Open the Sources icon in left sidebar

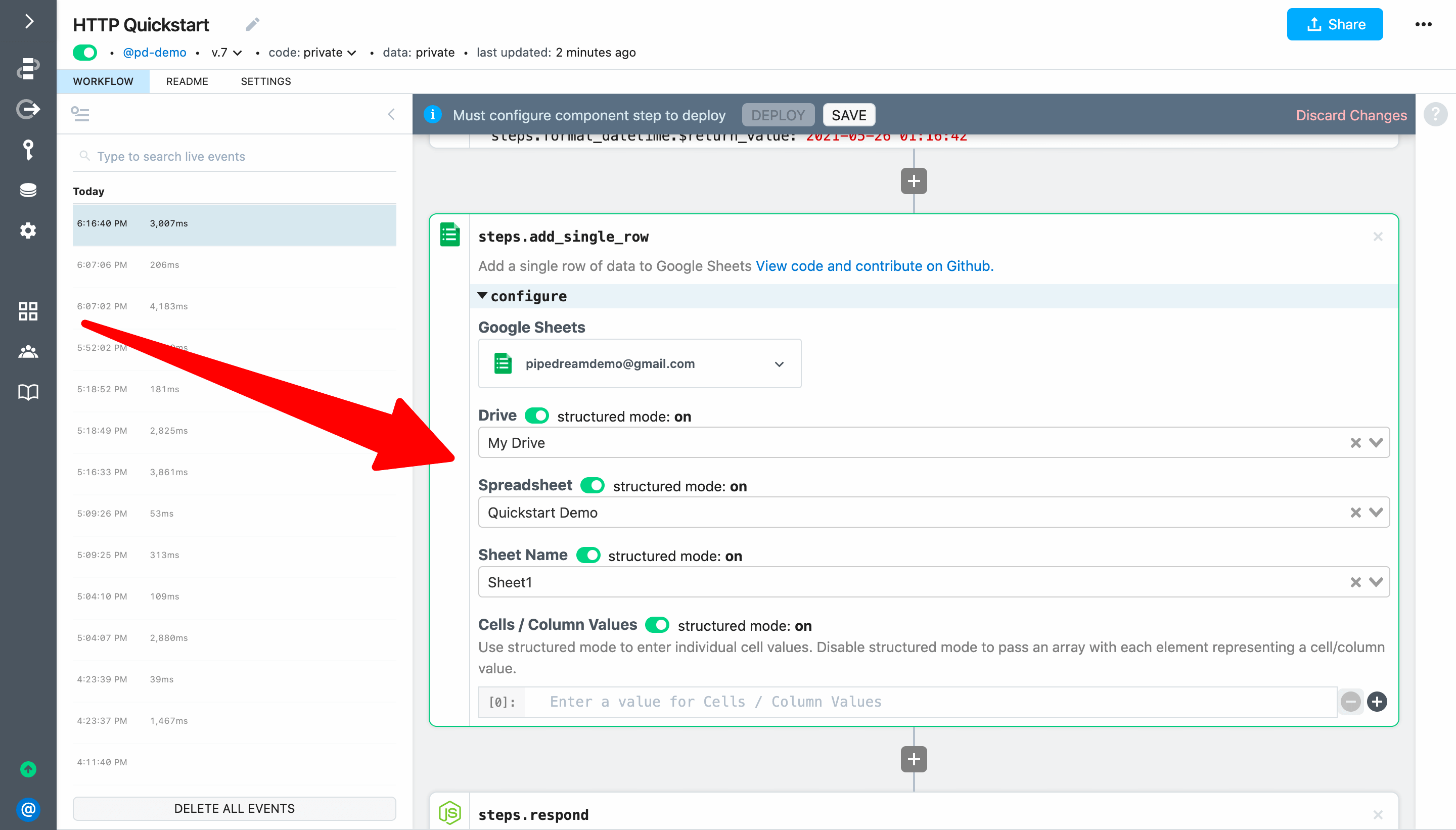click(28, 109)
